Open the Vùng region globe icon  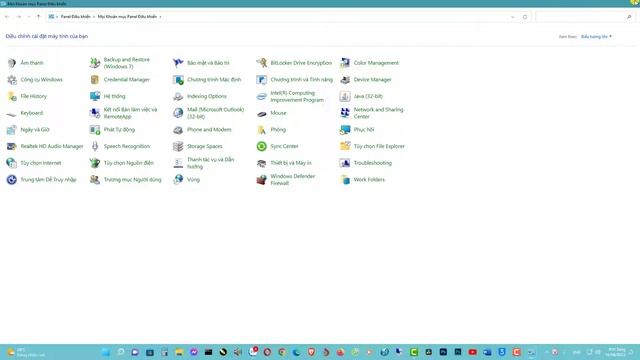pyautogui.click(x=178, y=180)
